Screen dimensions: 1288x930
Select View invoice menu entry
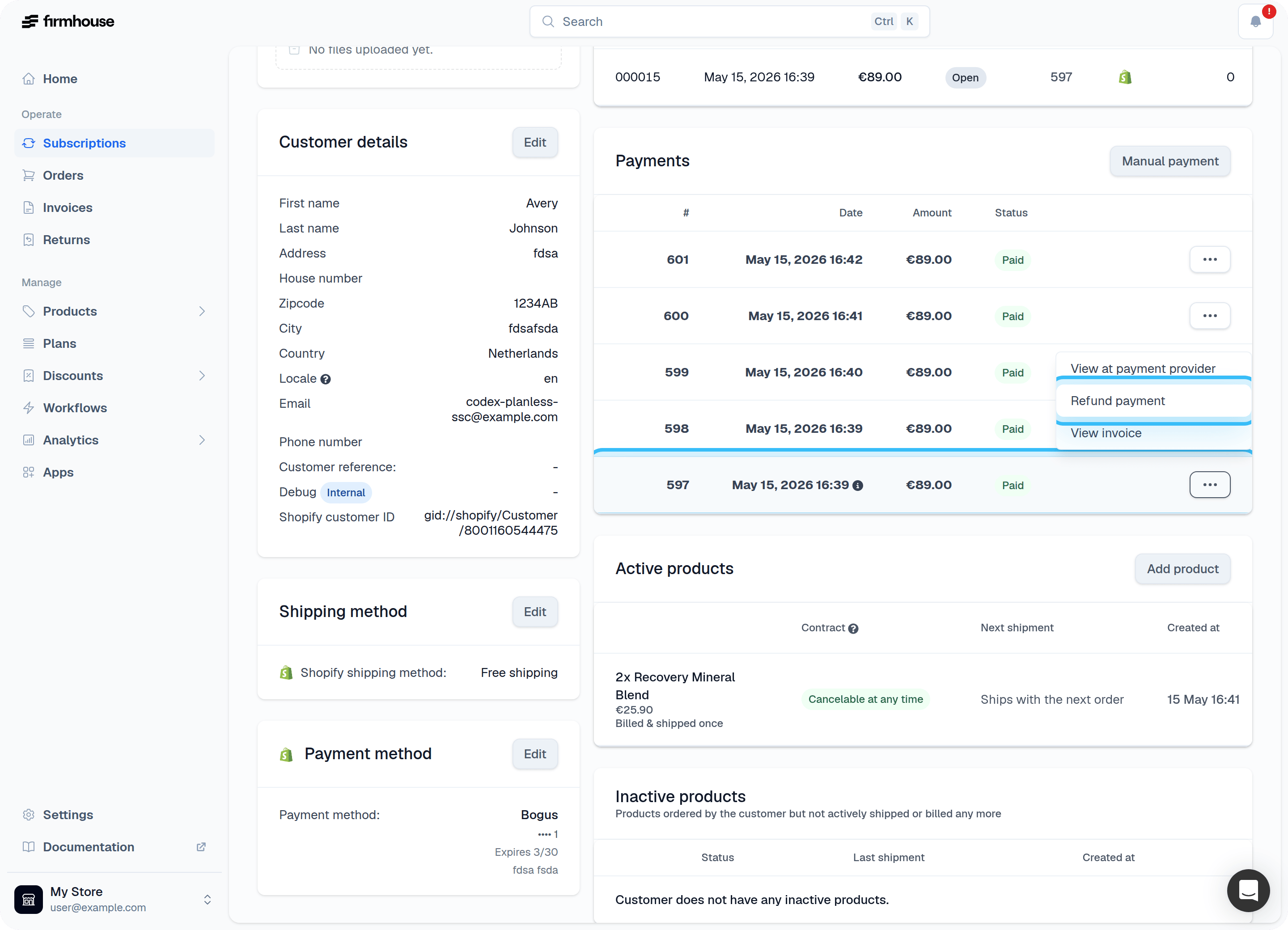pos(1153,433)
